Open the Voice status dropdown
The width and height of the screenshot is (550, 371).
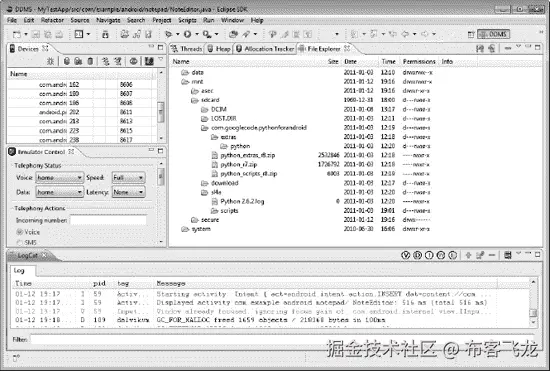60,178
